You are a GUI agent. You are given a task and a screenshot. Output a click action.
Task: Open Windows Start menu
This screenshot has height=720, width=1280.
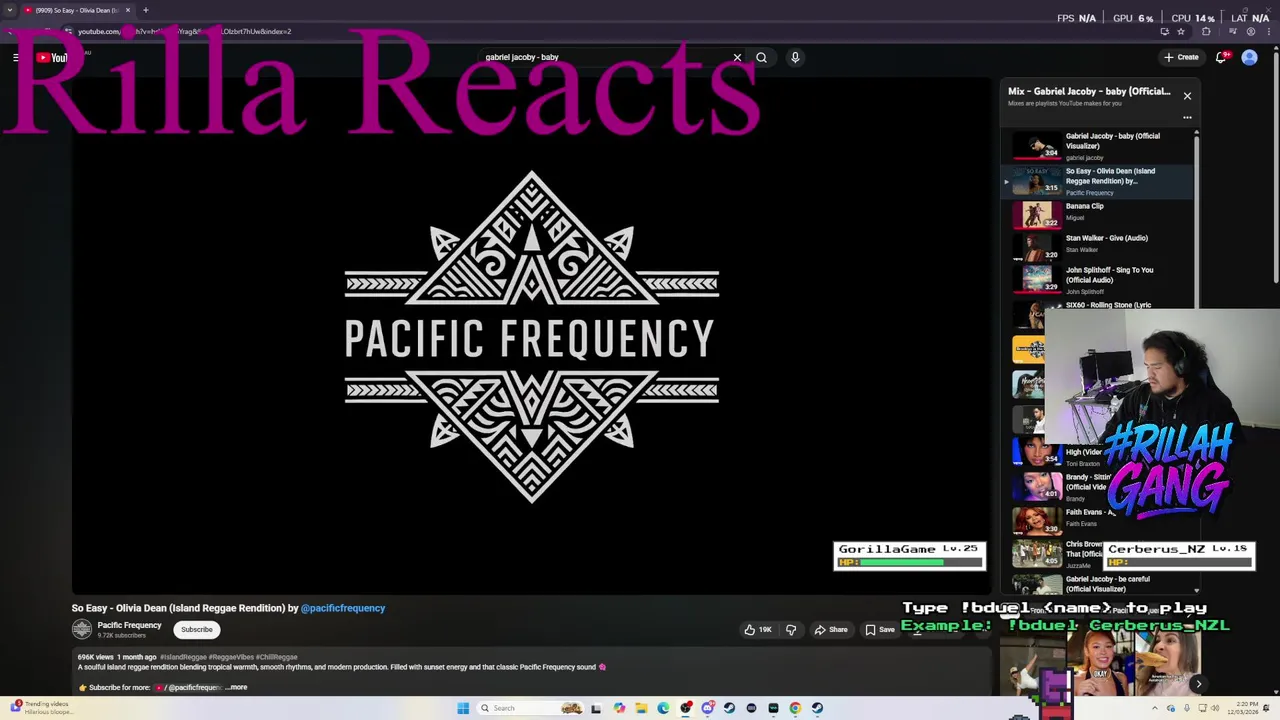[463, 708]
